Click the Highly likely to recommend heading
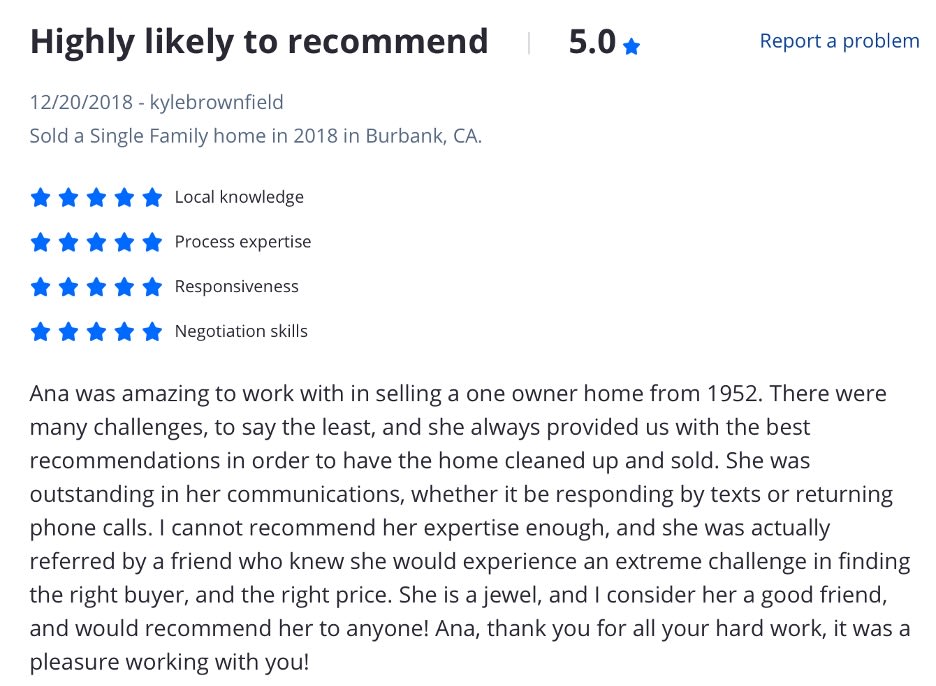 pyautogui.click(x=259, y=42)
